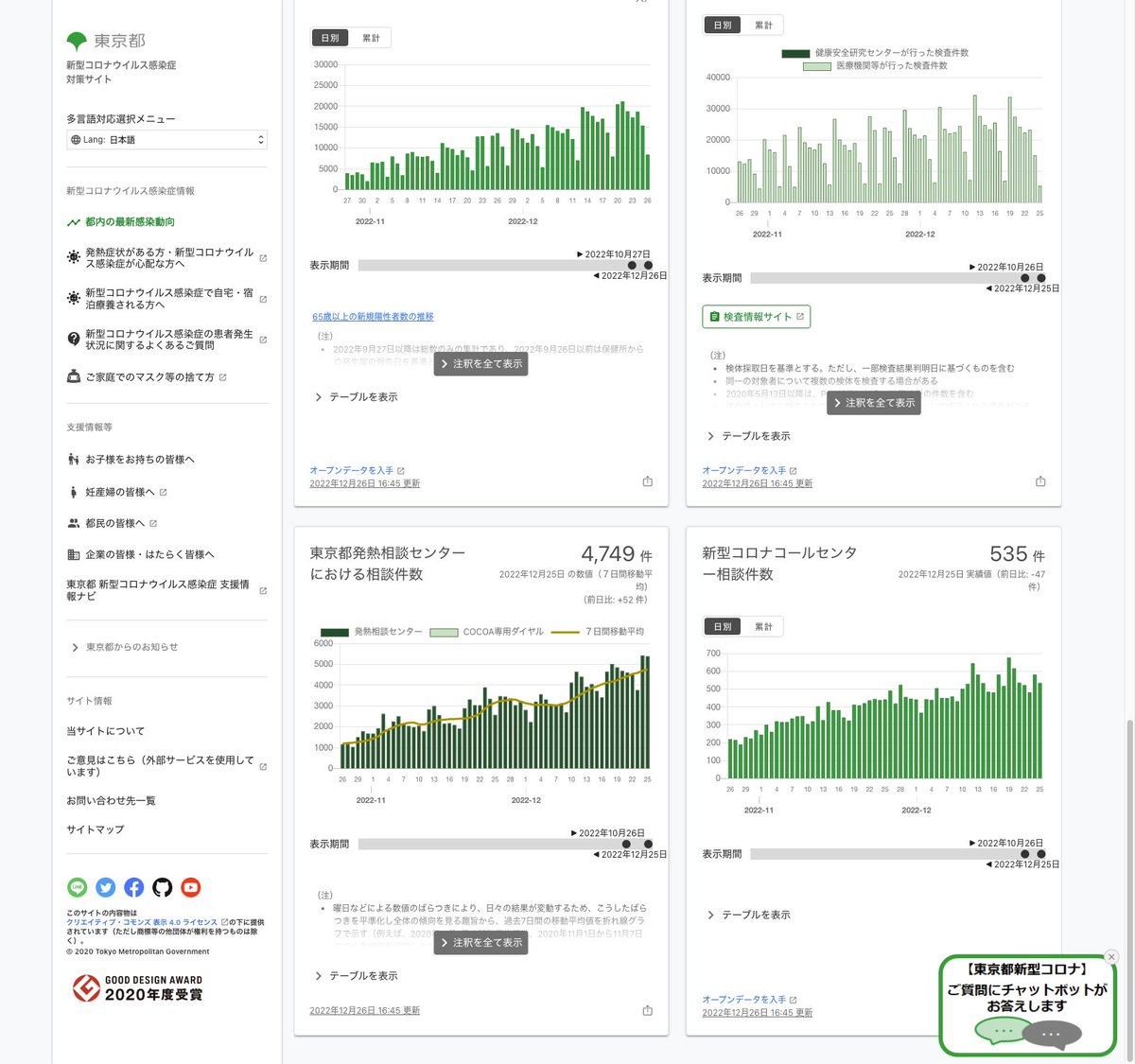Click the end handle of the 発熱相談センター period slider

[648, 844]
